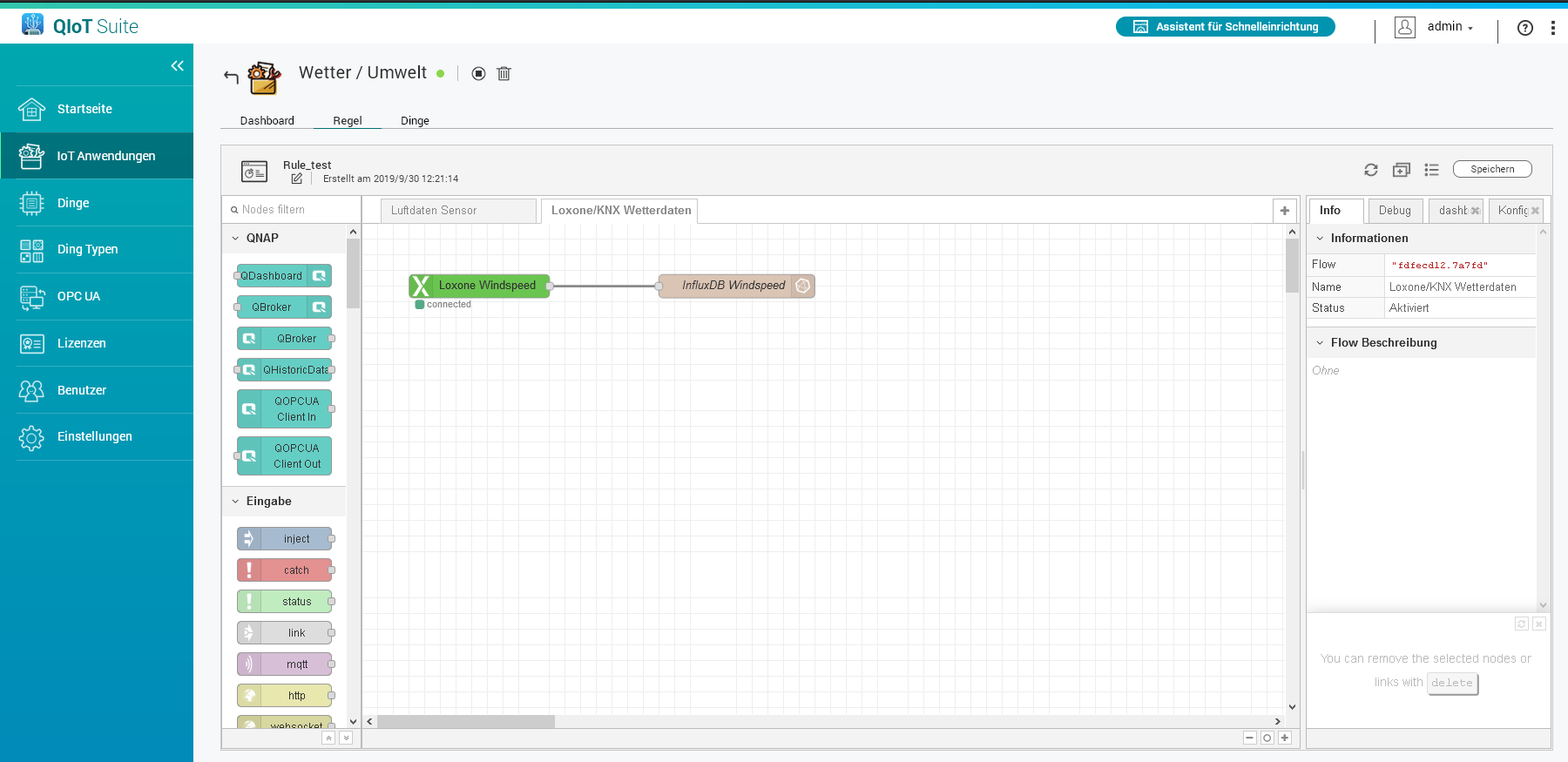Expand all palette categories
The width and height of the screenshot is (1568, 762).
pyautogui.click(x=346, y=738)
